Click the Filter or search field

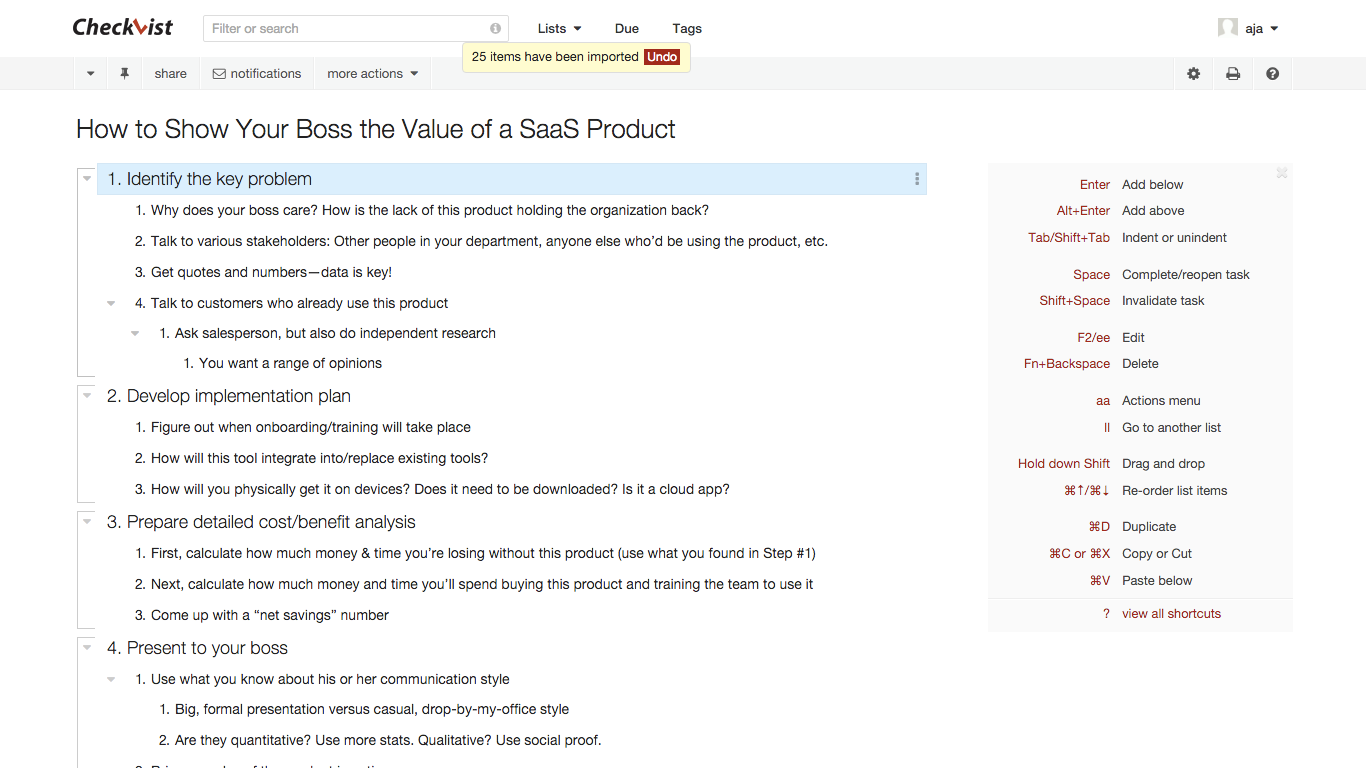(347, 29)
